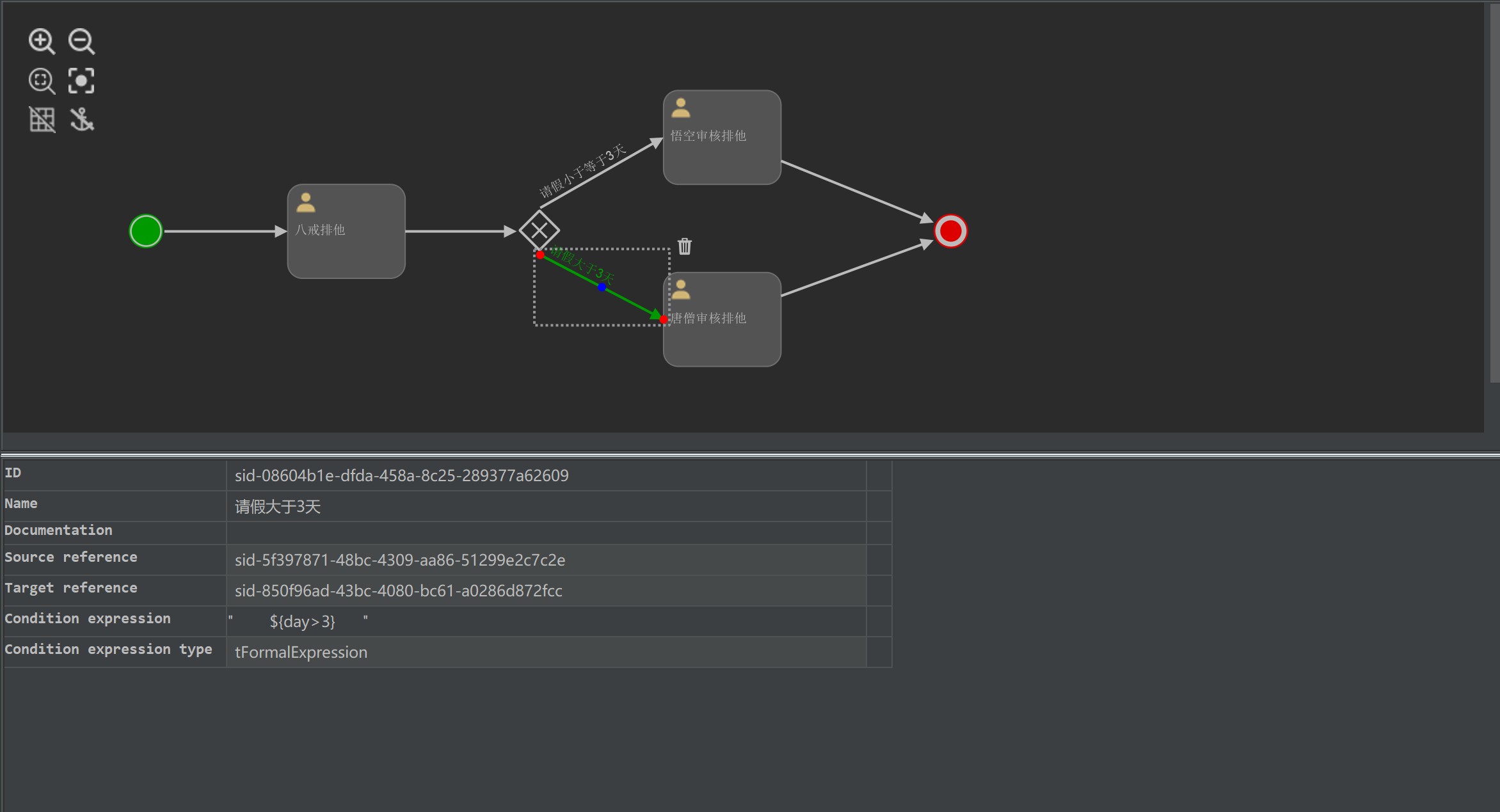Viewport: 1500px width, 812px height.
Task: Click the Documentation property label
Action: tap(58, 530)
